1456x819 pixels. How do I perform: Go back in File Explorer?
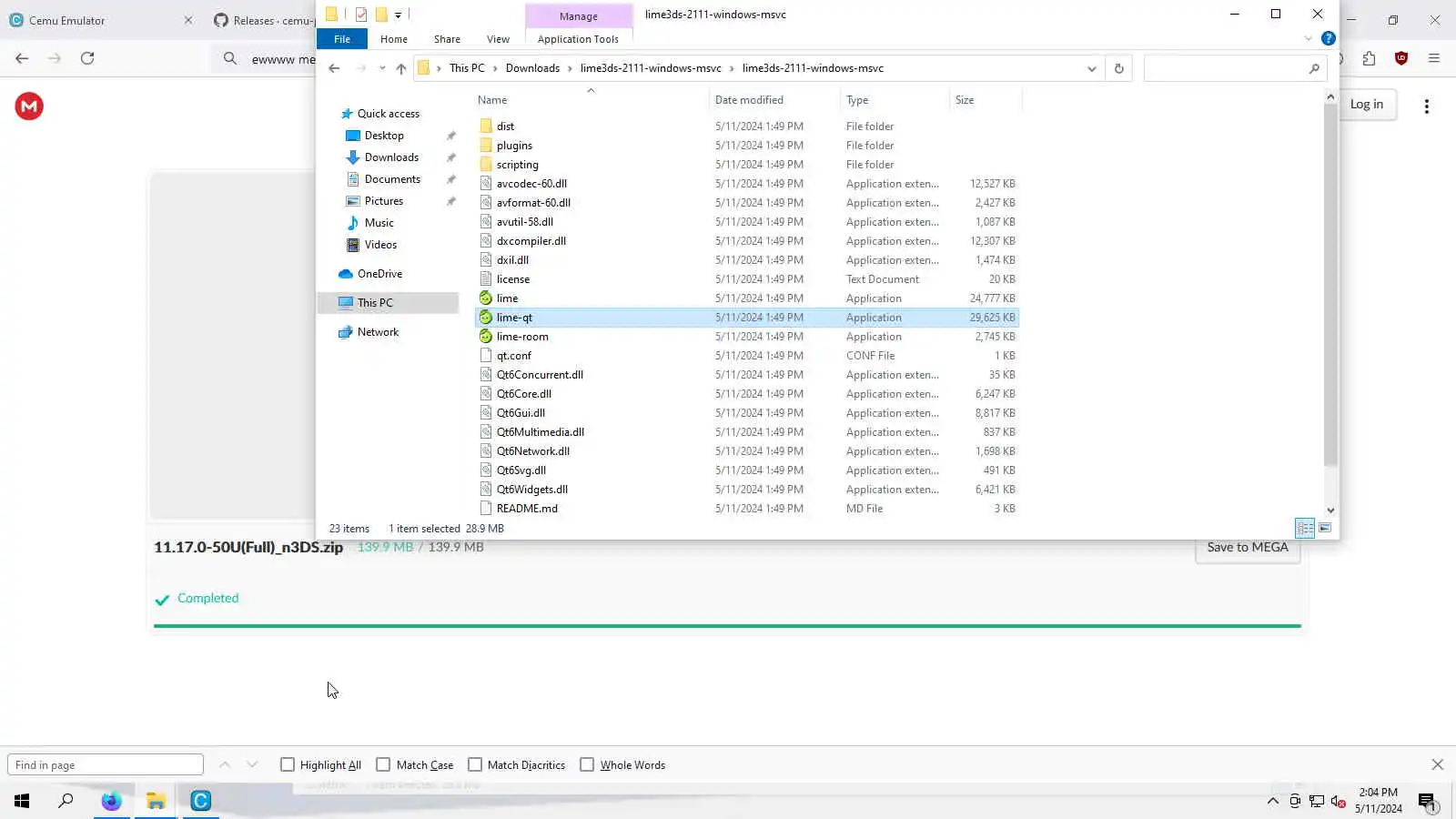coord(334,68)
